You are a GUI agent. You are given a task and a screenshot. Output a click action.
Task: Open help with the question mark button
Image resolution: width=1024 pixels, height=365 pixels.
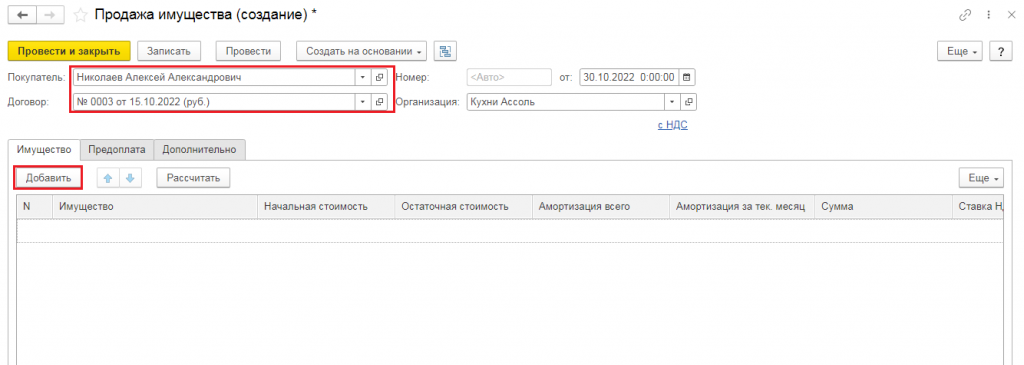point(1000,52)
